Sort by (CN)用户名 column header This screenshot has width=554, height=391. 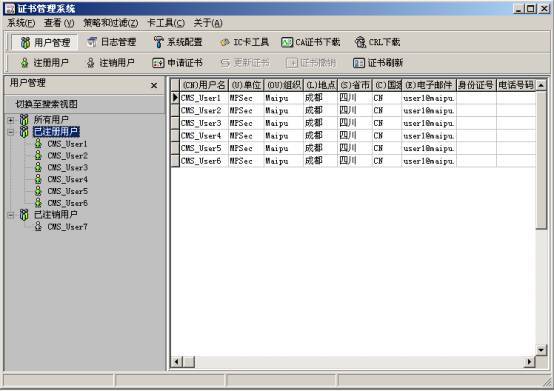[204, 85]
